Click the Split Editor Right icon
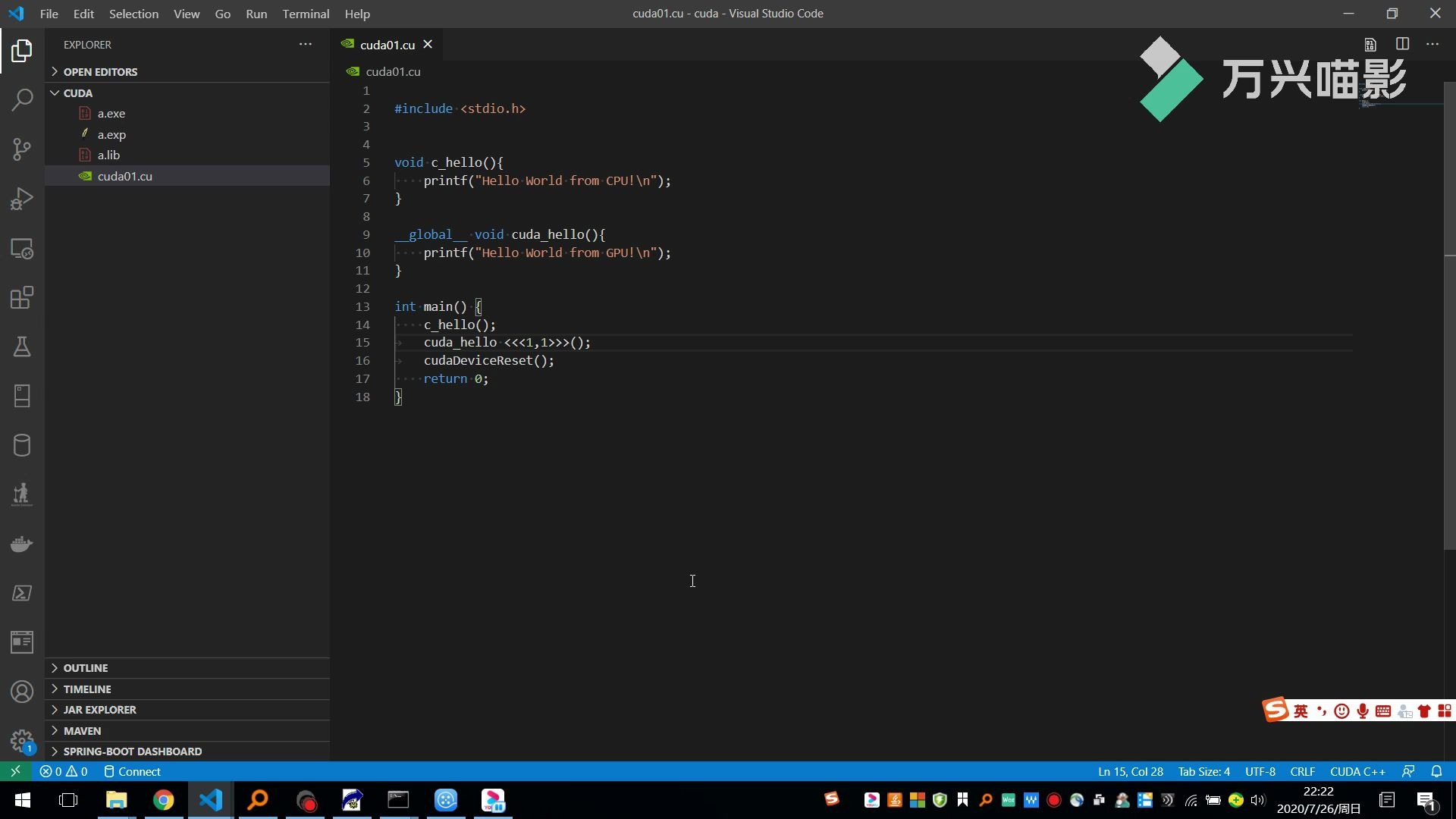The width and height of the screenshot is (1456, 819). (x=1402, y=44)
